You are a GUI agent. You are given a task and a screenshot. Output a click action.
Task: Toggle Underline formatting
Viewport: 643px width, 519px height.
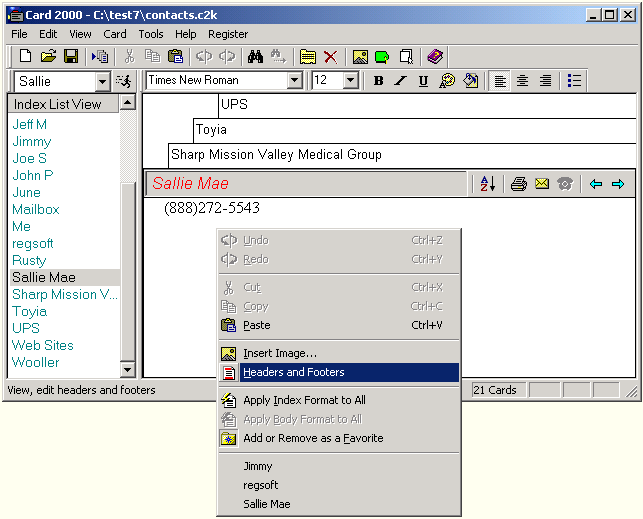pos(424,81)
